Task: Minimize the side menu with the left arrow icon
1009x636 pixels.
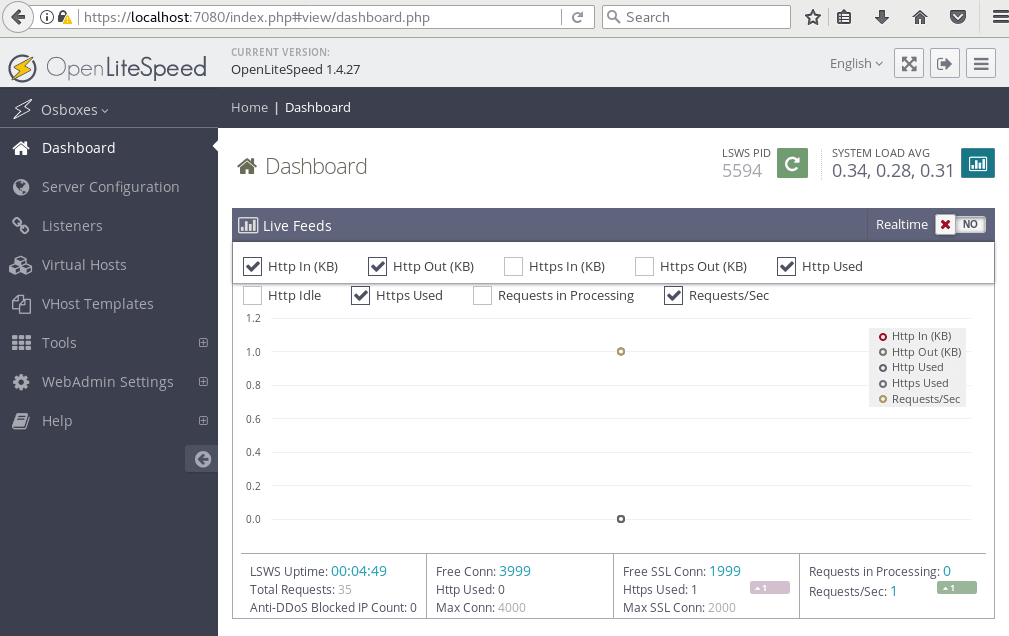Action: (203, 459)
